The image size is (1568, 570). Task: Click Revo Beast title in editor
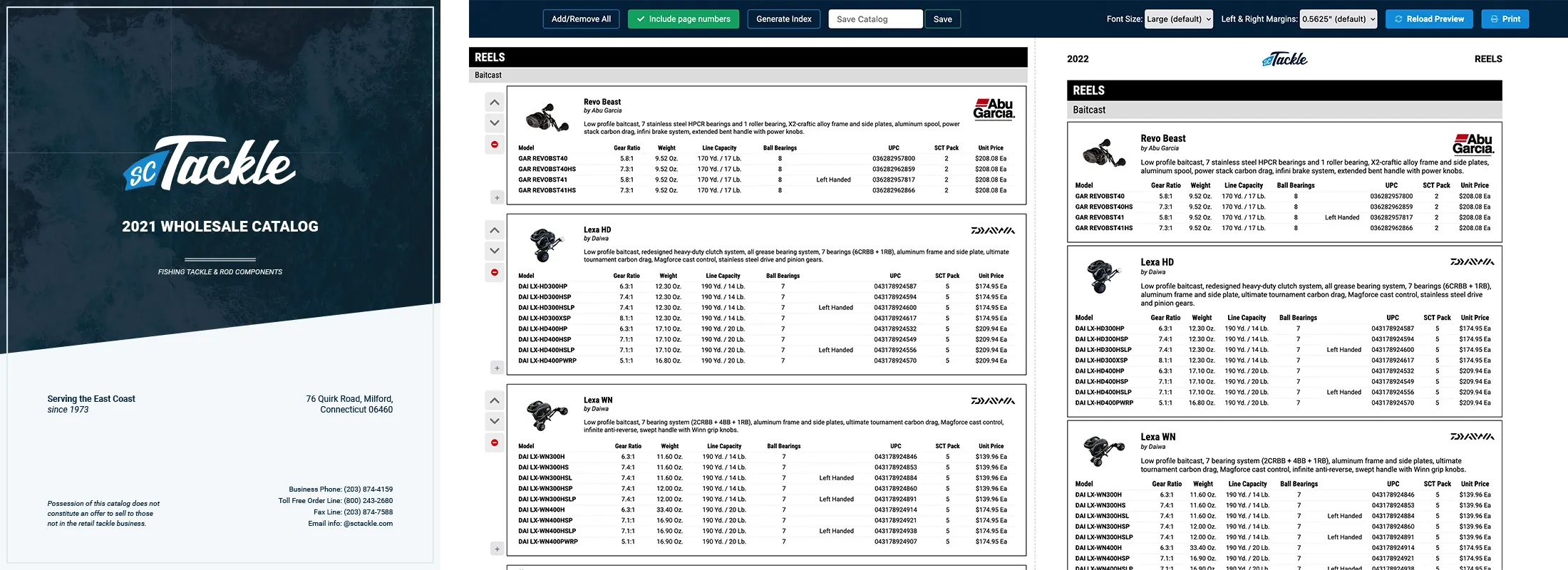[602, 102]
